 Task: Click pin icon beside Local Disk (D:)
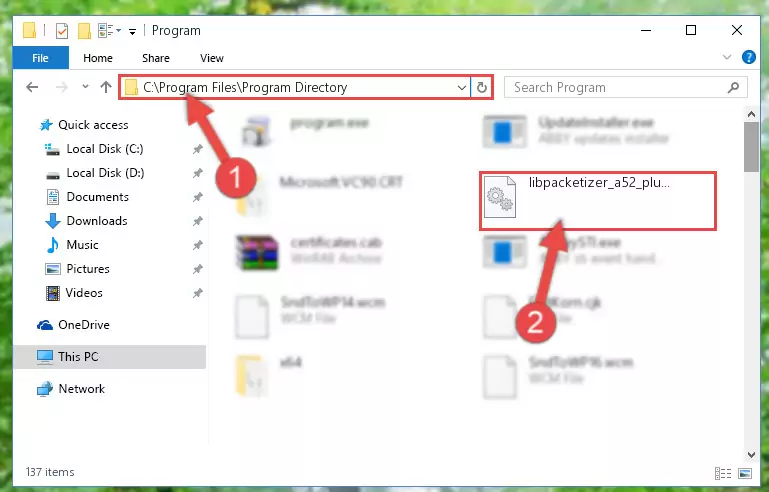pos(197,173)
